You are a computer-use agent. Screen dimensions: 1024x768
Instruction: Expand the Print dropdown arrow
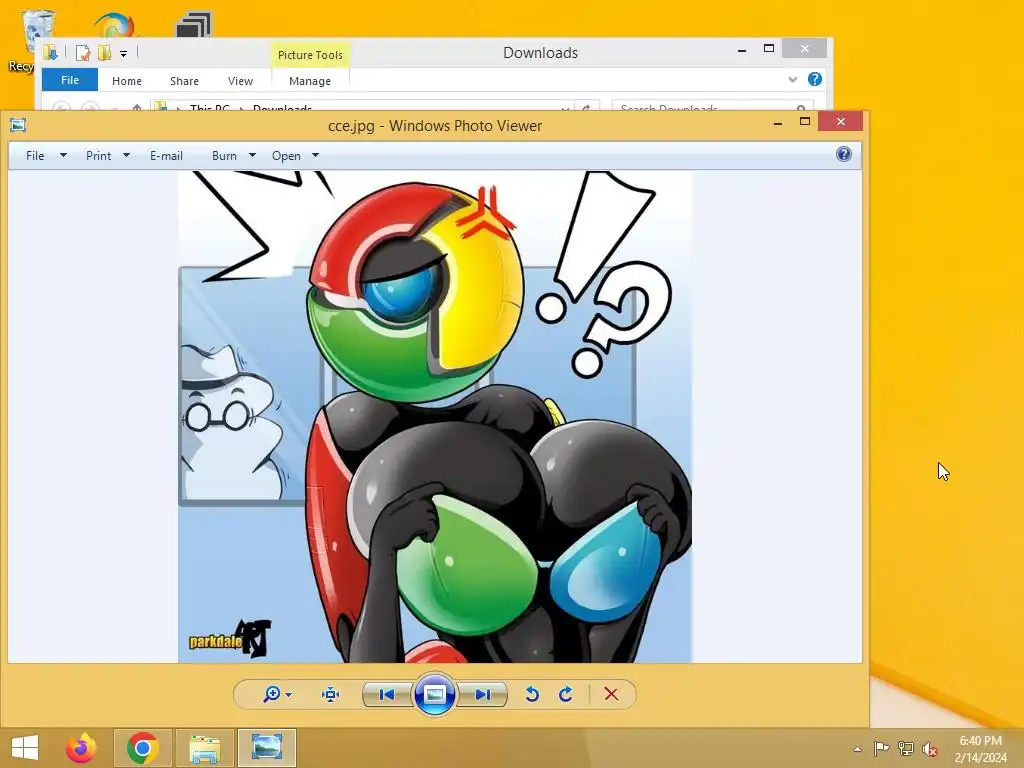pos(127,155)
